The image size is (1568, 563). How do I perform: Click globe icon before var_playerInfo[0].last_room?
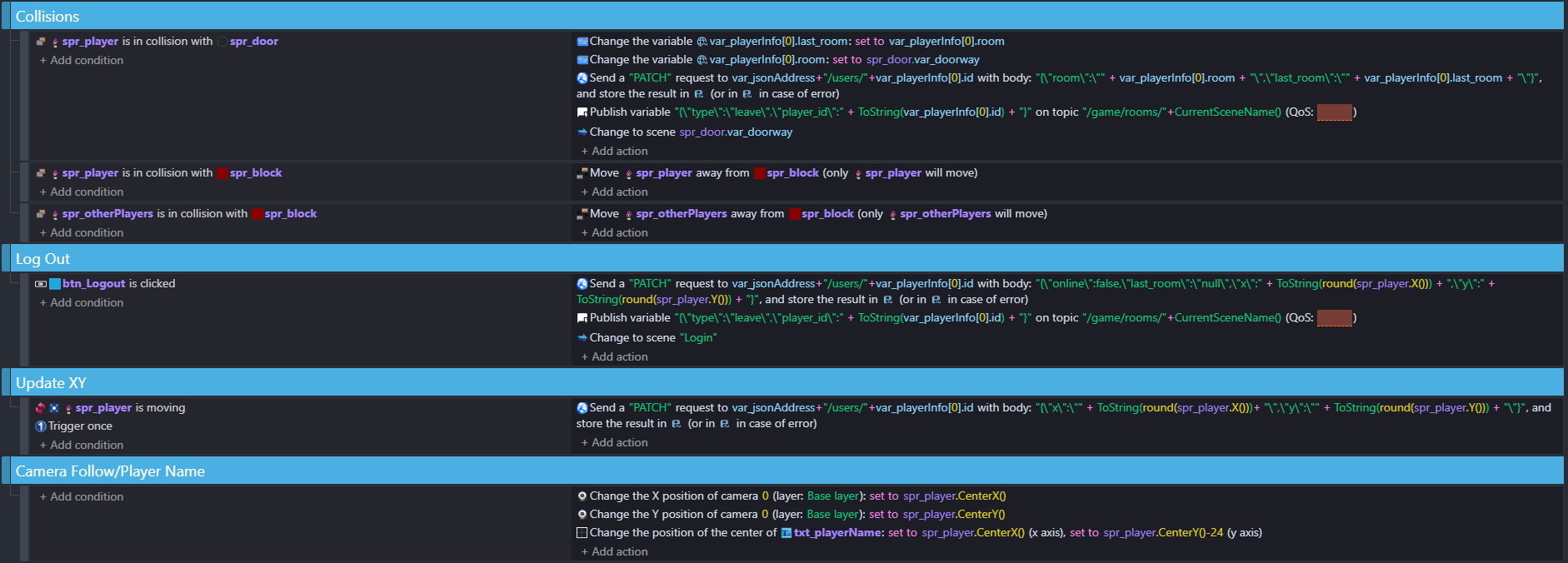coord(702,42)
